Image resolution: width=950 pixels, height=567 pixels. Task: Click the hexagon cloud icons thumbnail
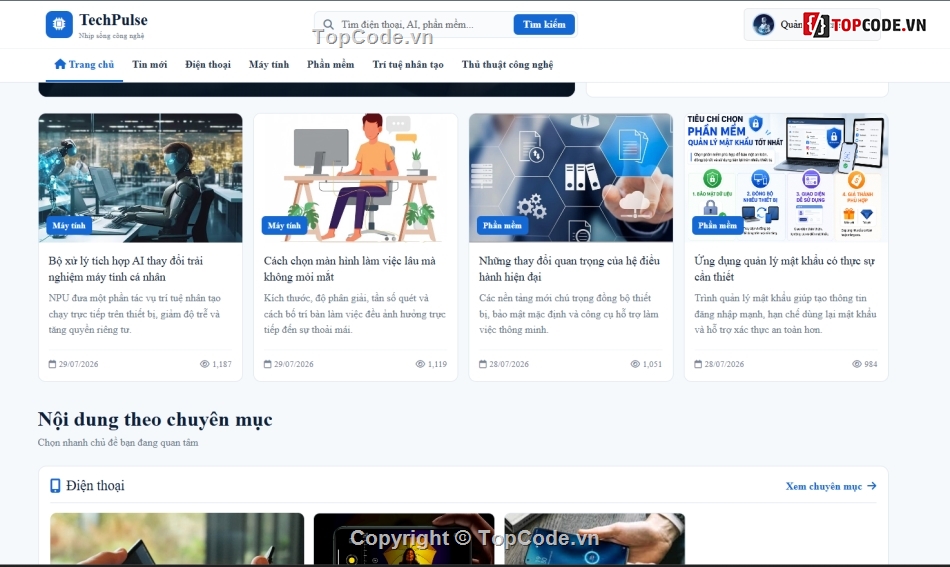click(571, 177)
